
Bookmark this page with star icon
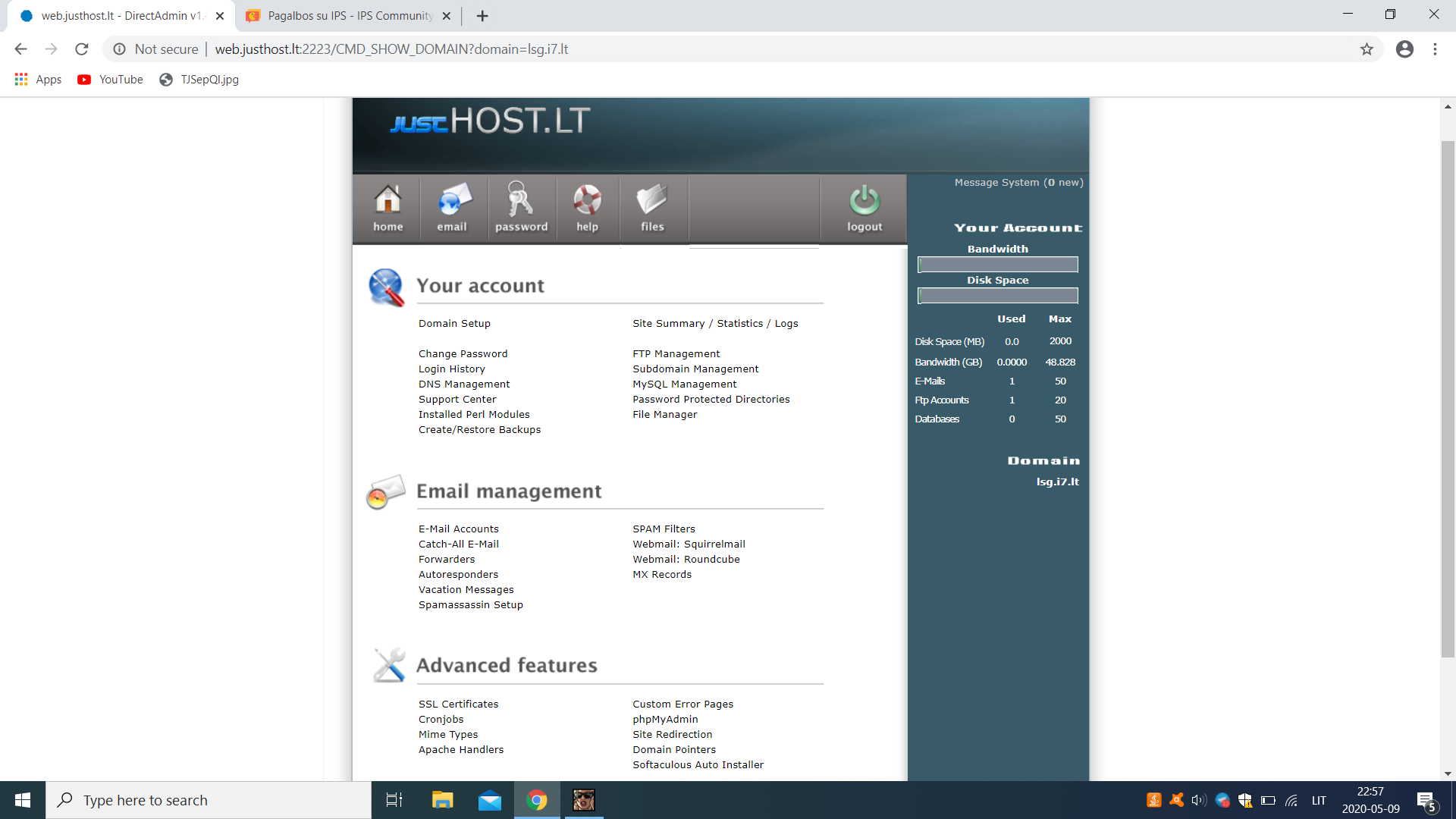1367,49
